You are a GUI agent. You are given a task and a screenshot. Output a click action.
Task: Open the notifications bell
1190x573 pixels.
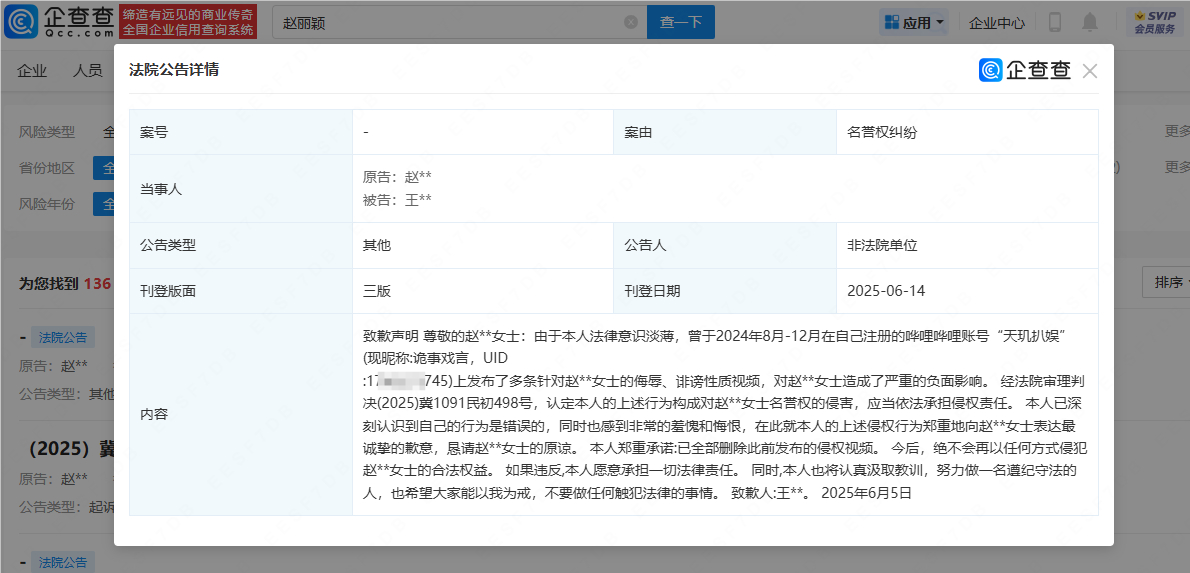(x=1089, y=22)
